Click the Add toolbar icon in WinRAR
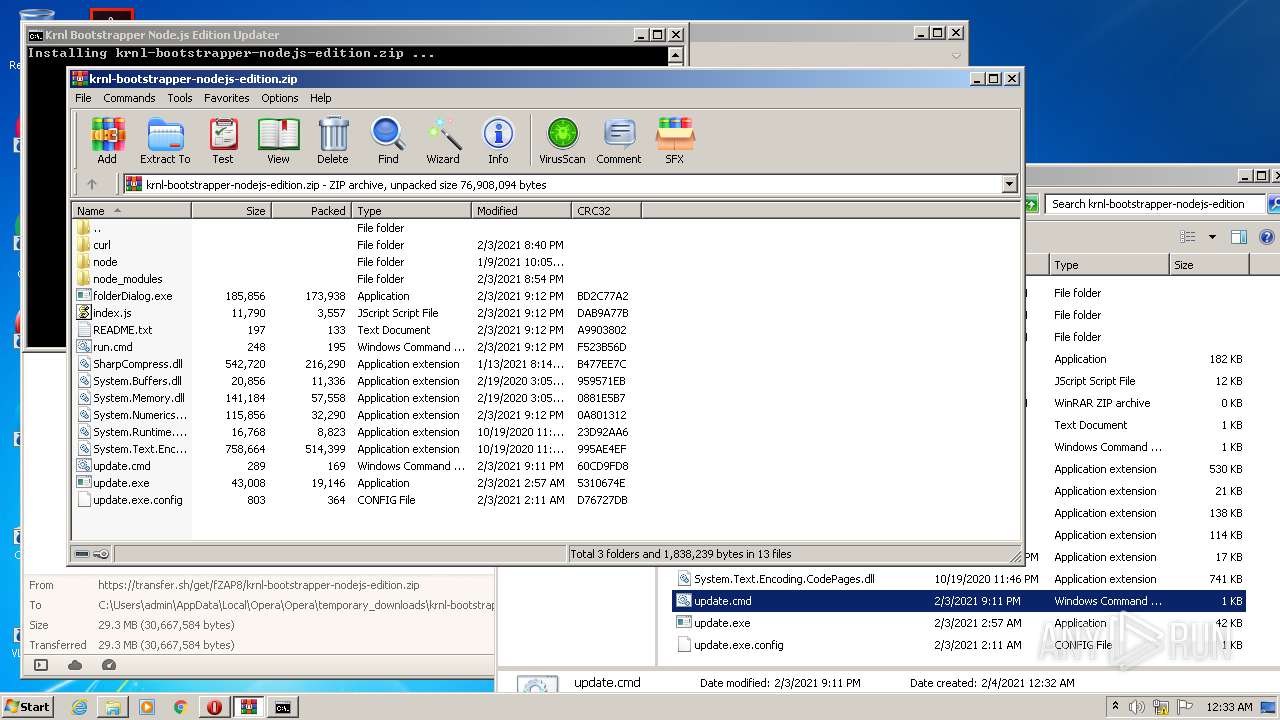This screenshot has width=1280, height=720. 107,141
